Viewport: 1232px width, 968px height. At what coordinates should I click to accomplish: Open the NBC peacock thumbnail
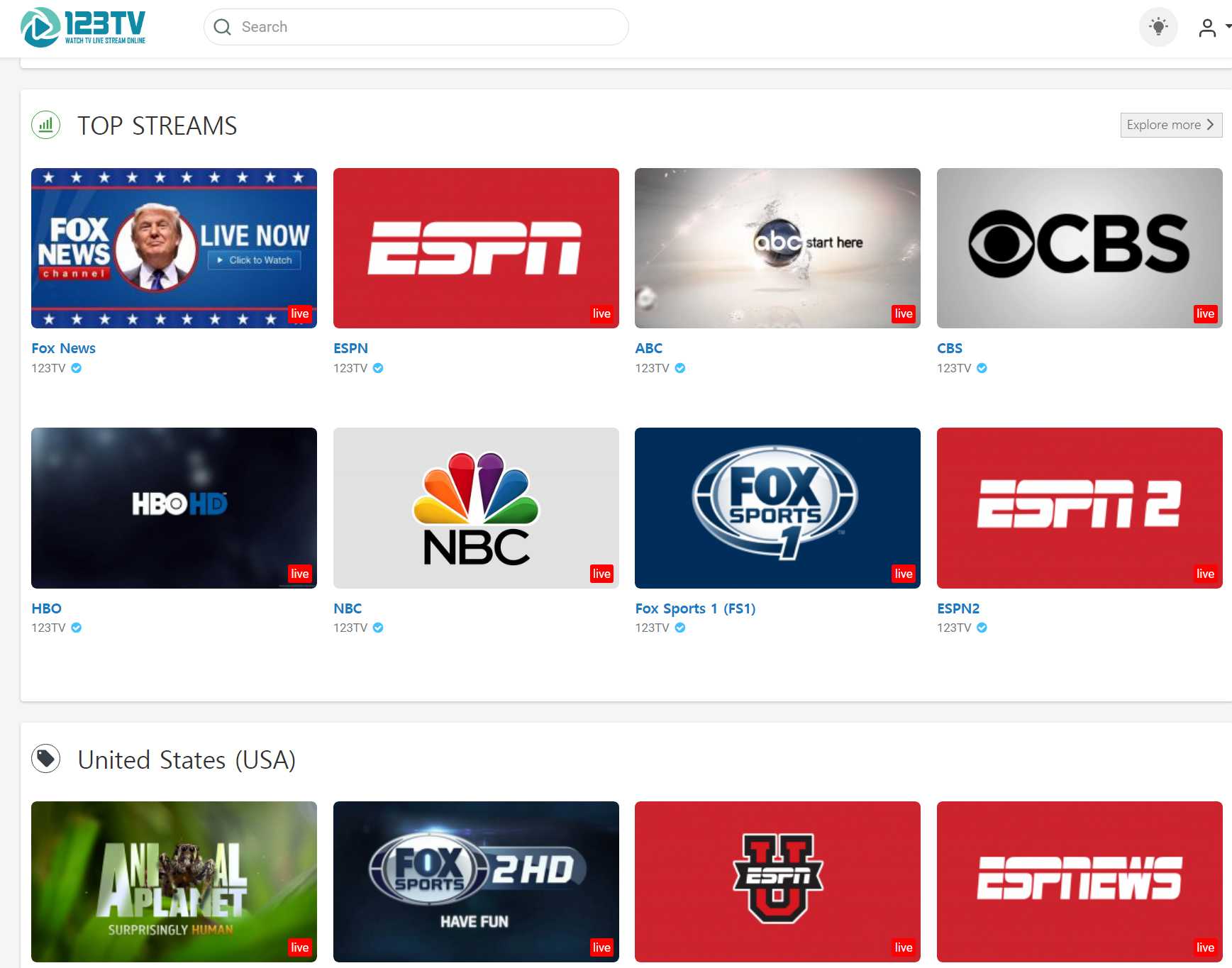[476, 508]
